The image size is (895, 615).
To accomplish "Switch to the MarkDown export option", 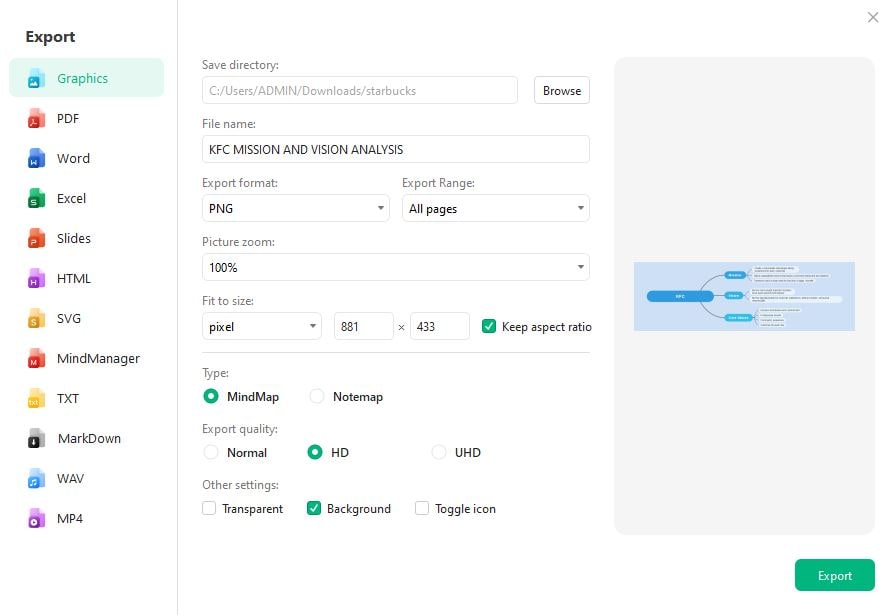I will (86, 439).
